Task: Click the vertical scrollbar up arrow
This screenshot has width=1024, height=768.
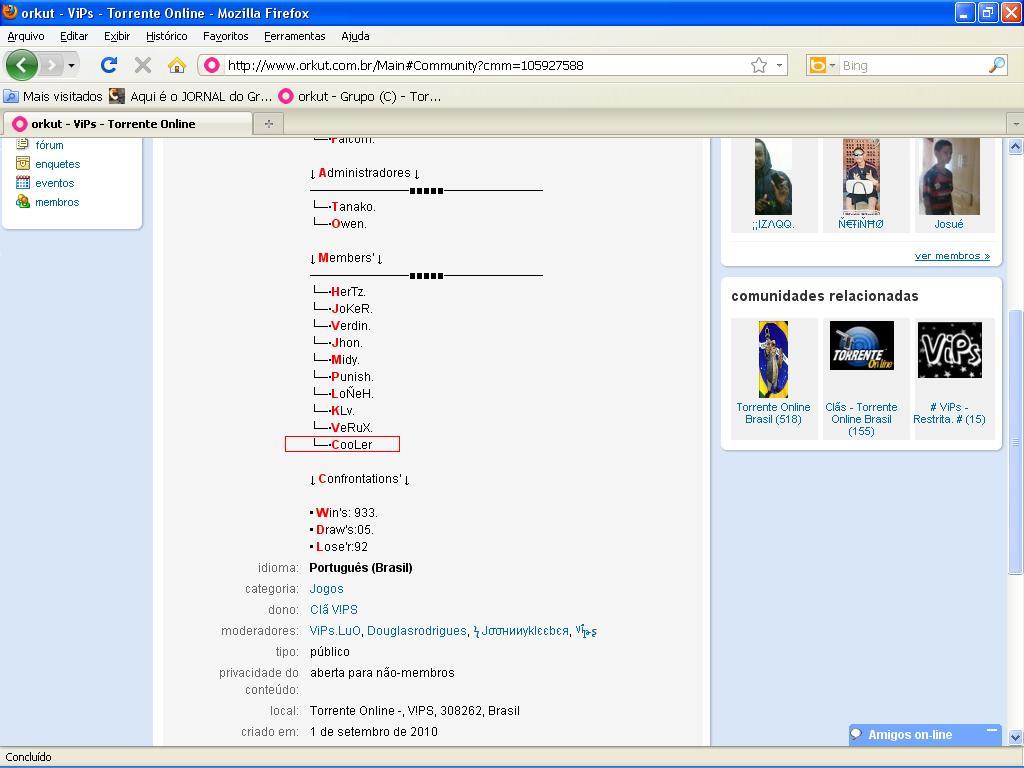Action: pos(1015,146)
